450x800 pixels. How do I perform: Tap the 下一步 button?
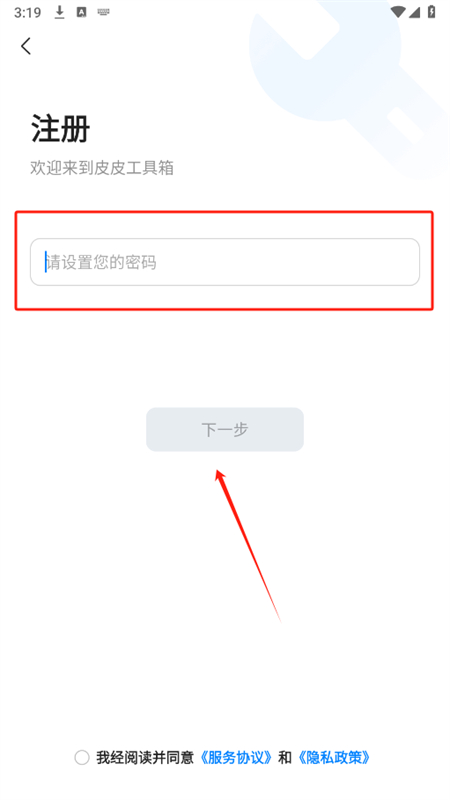click(x=225, y=430)
